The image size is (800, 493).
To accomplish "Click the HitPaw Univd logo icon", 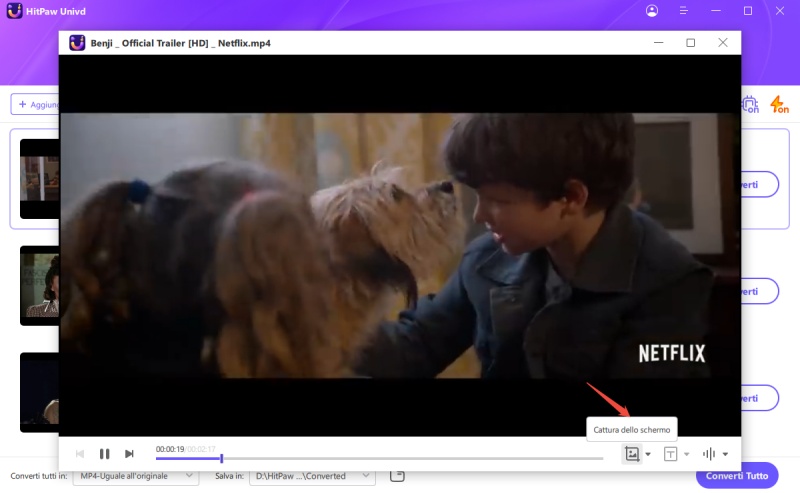I will point(14,11).
